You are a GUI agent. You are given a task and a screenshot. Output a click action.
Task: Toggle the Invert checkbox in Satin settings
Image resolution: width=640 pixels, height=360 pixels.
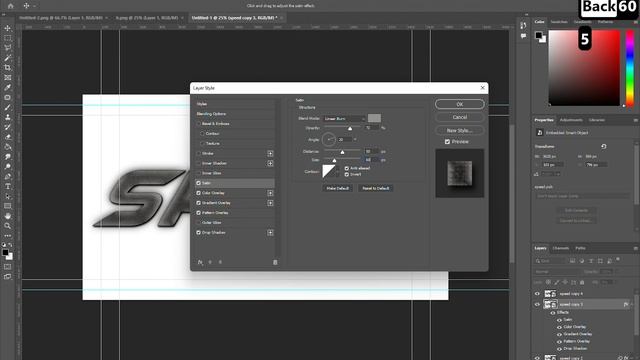347,174
